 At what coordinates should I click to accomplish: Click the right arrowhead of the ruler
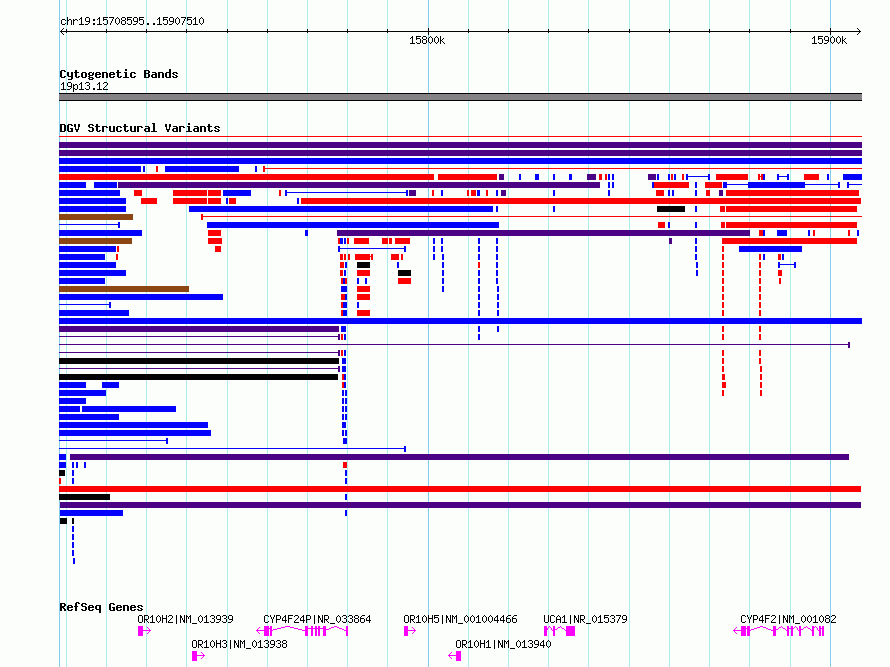858,31
